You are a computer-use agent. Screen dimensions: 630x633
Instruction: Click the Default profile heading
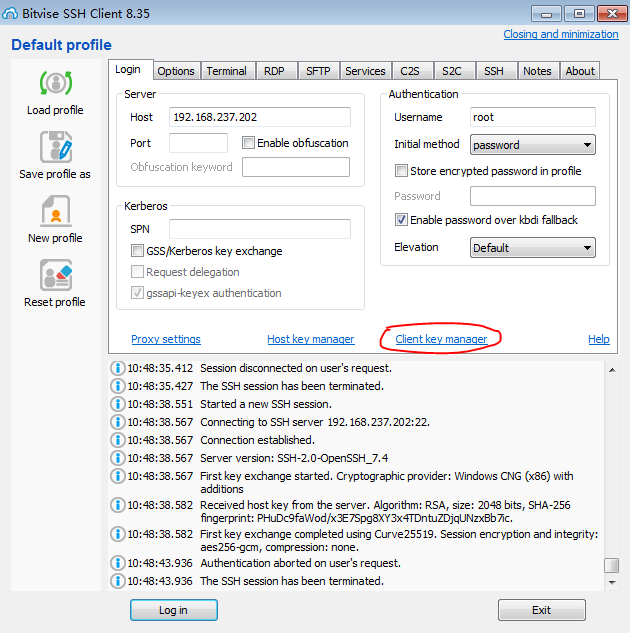(x=61, y=45)
